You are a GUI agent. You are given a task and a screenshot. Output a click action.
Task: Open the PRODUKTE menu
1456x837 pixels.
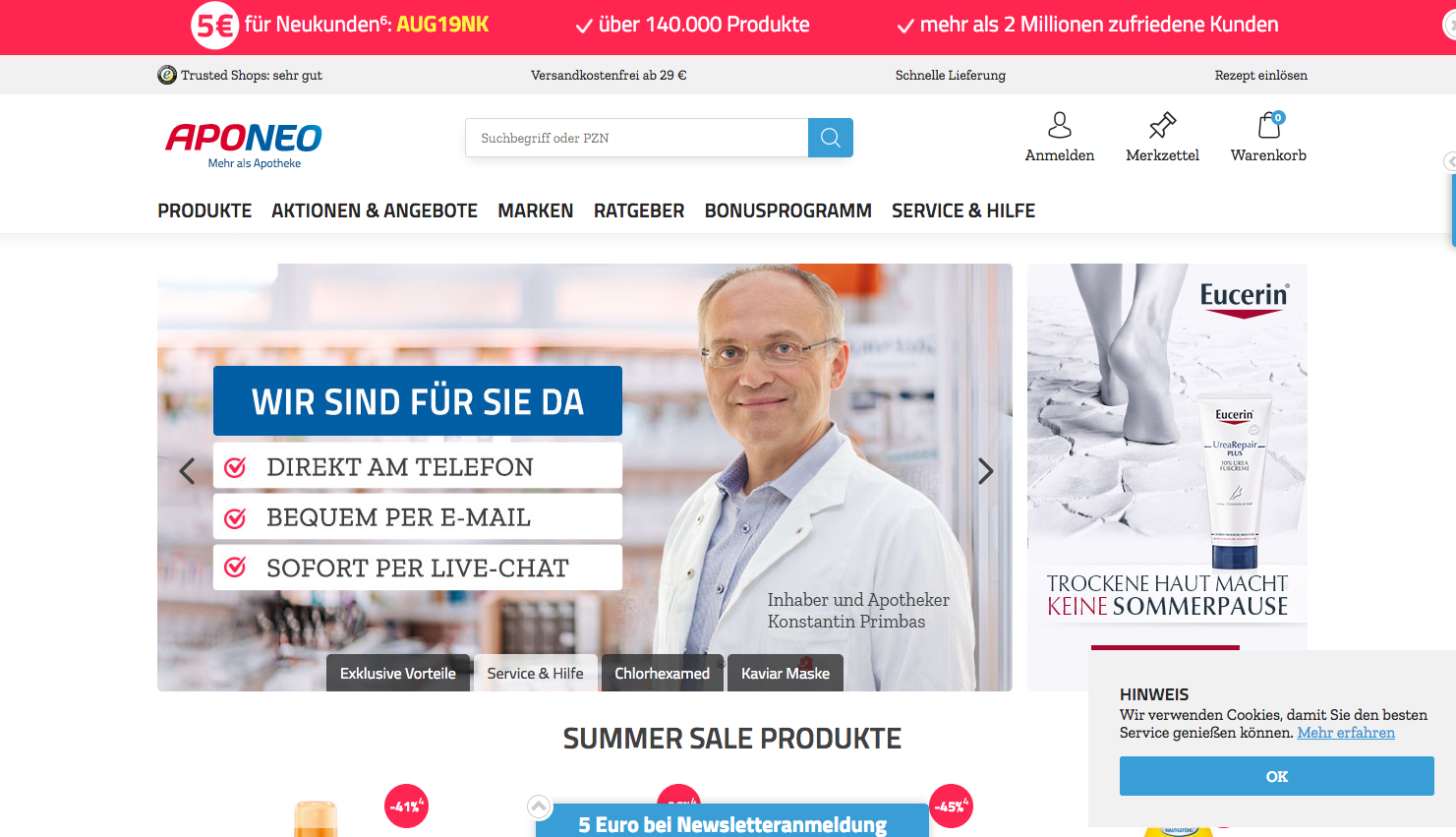coord(204,210)
